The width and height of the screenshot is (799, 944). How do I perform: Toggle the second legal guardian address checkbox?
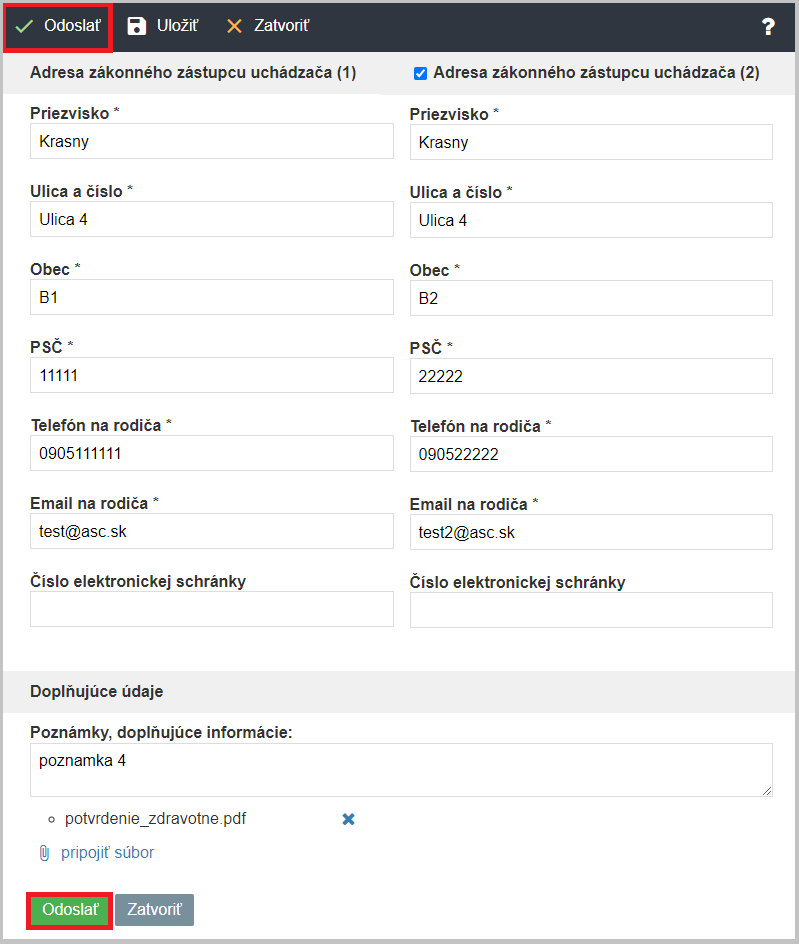[420, 73]
